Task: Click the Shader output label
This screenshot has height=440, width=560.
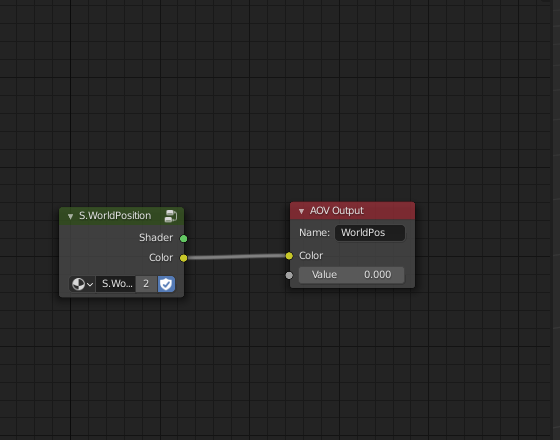Action: tap(156, 238)
